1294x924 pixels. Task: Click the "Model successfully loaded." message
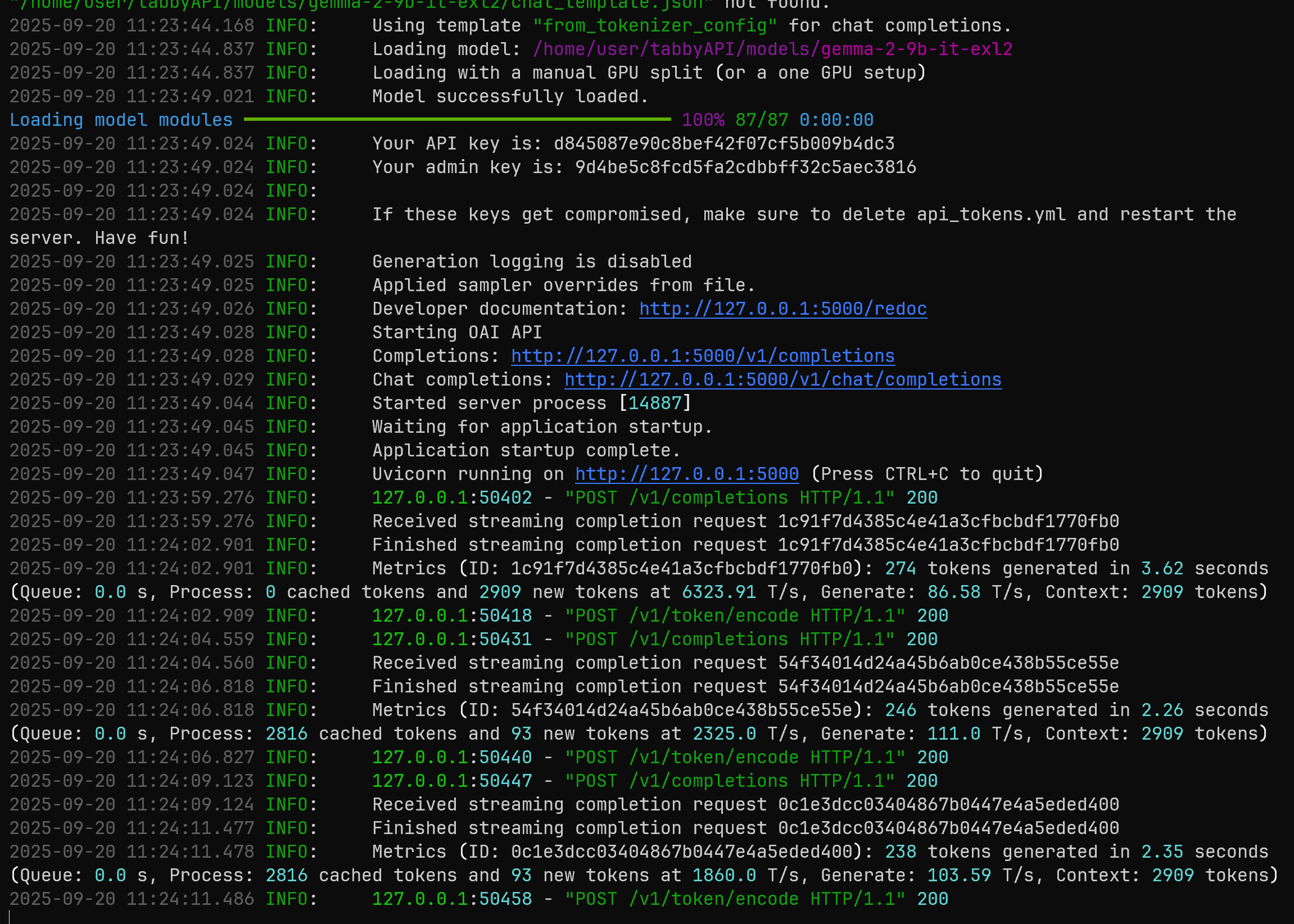tap(510, 97)
